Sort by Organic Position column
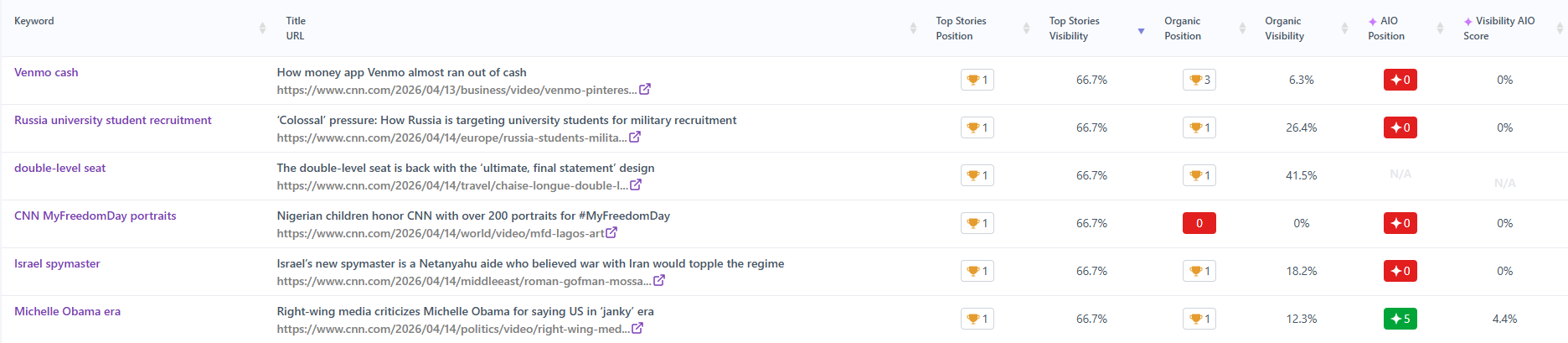1568x343 pixels. pos(1242,29)
